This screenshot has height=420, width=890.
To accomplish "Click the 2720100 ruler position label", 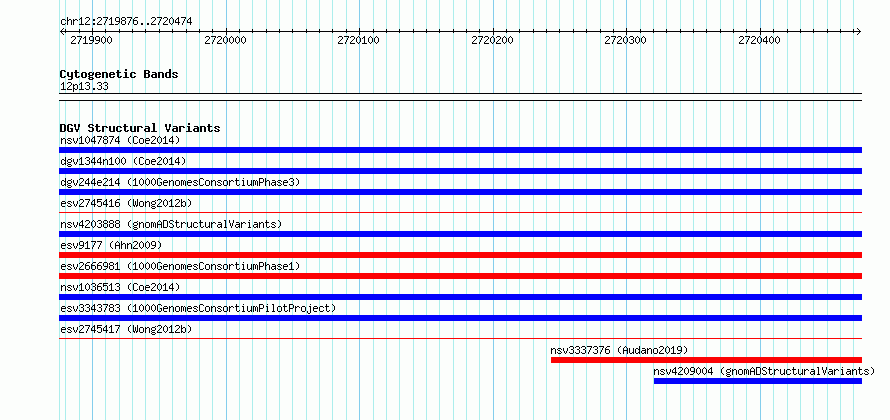I will coord(358,41).
